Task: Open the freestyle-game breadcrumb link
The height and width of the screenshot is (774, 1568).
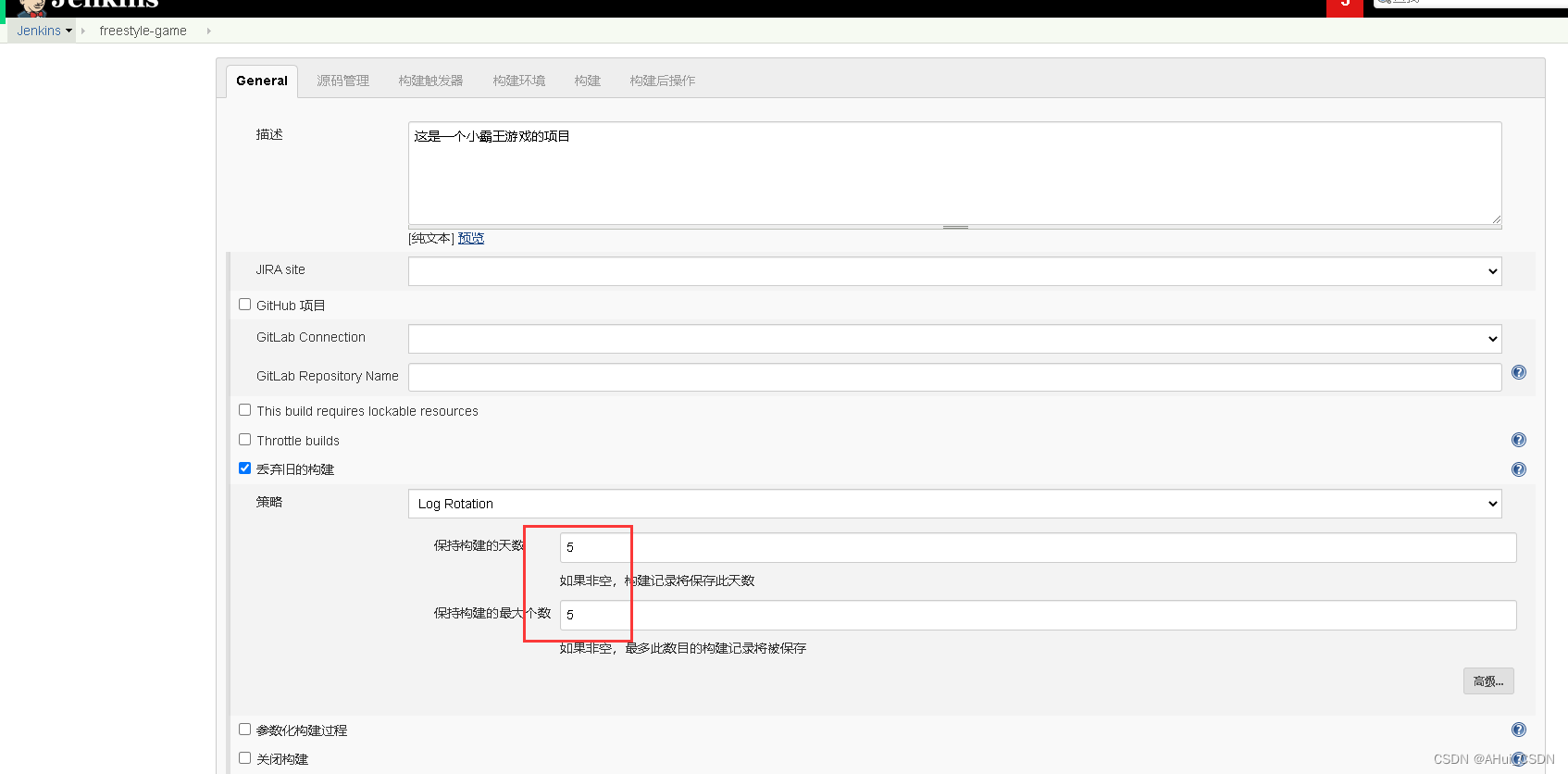Action: 143,31
